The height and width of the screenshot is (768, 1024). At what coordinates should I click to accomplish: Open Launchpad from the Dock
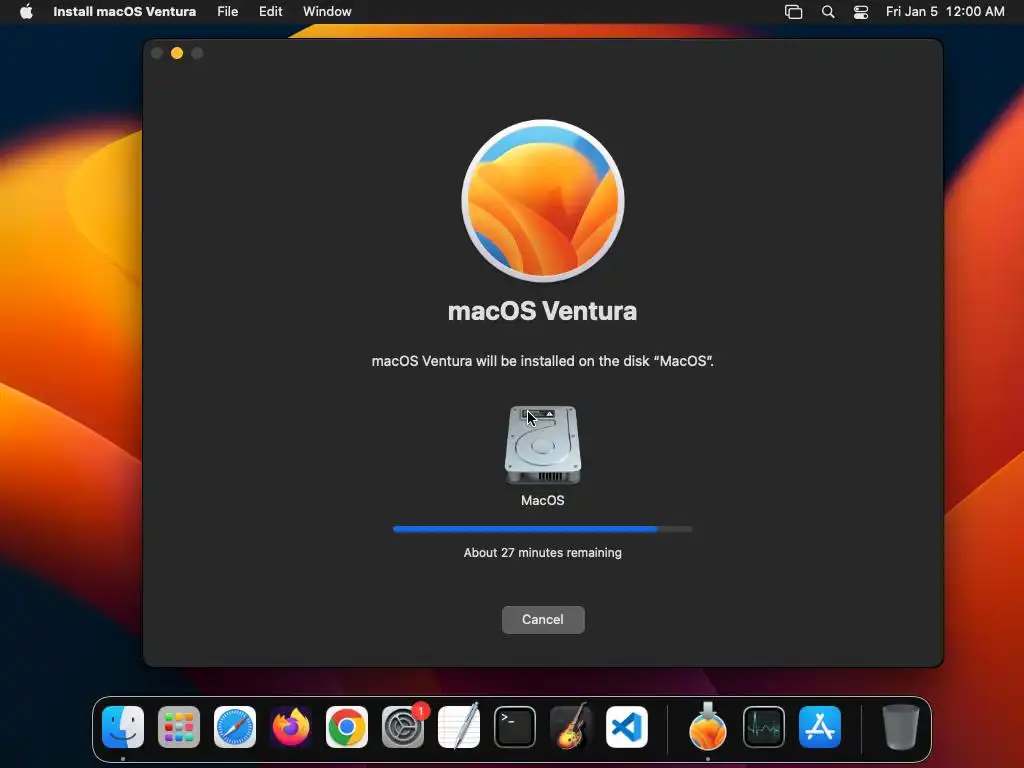coord(179,726)
